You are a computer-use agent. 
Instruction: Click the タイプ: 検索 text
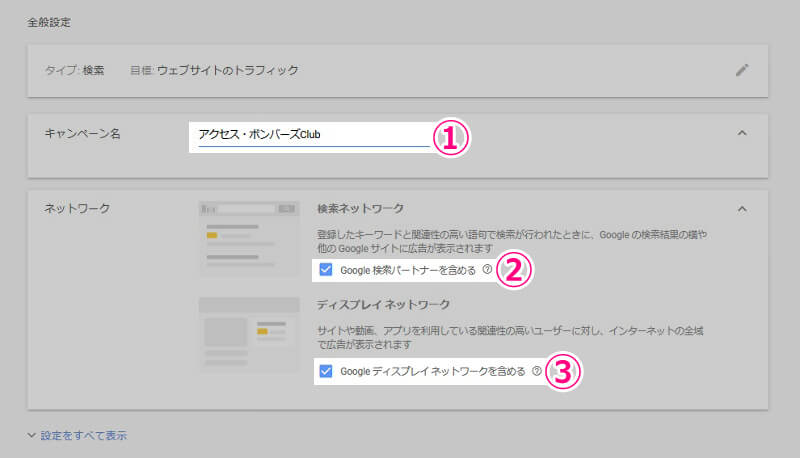coord(74,70)
